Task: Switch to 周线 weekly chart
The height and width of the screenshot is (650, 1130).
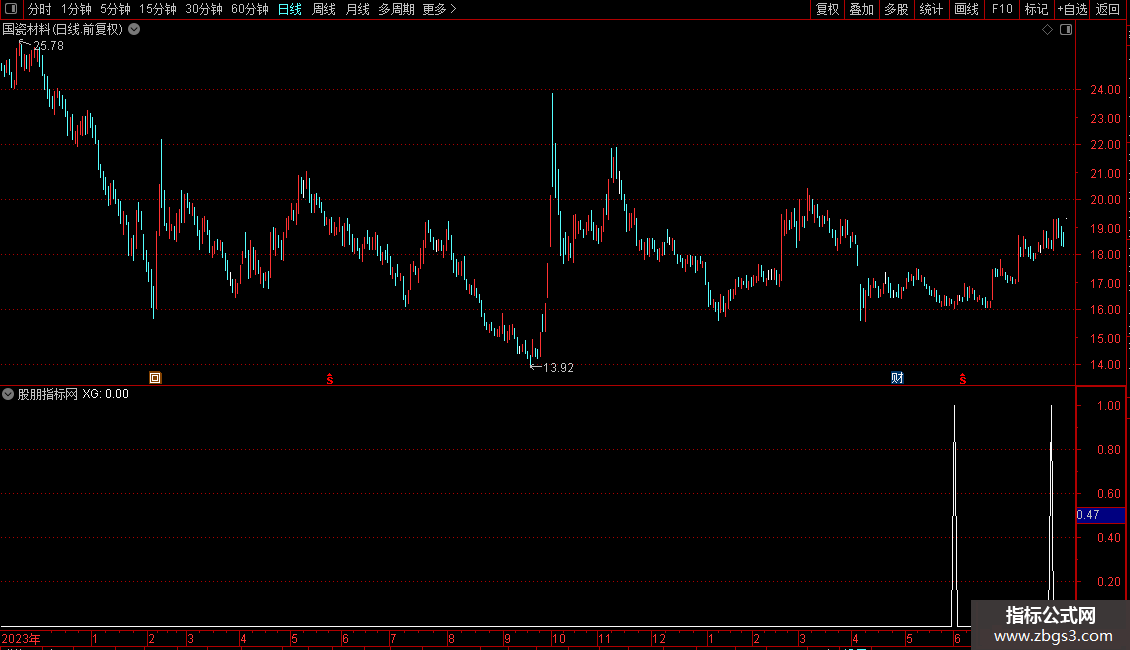Action: pos(324,9)
